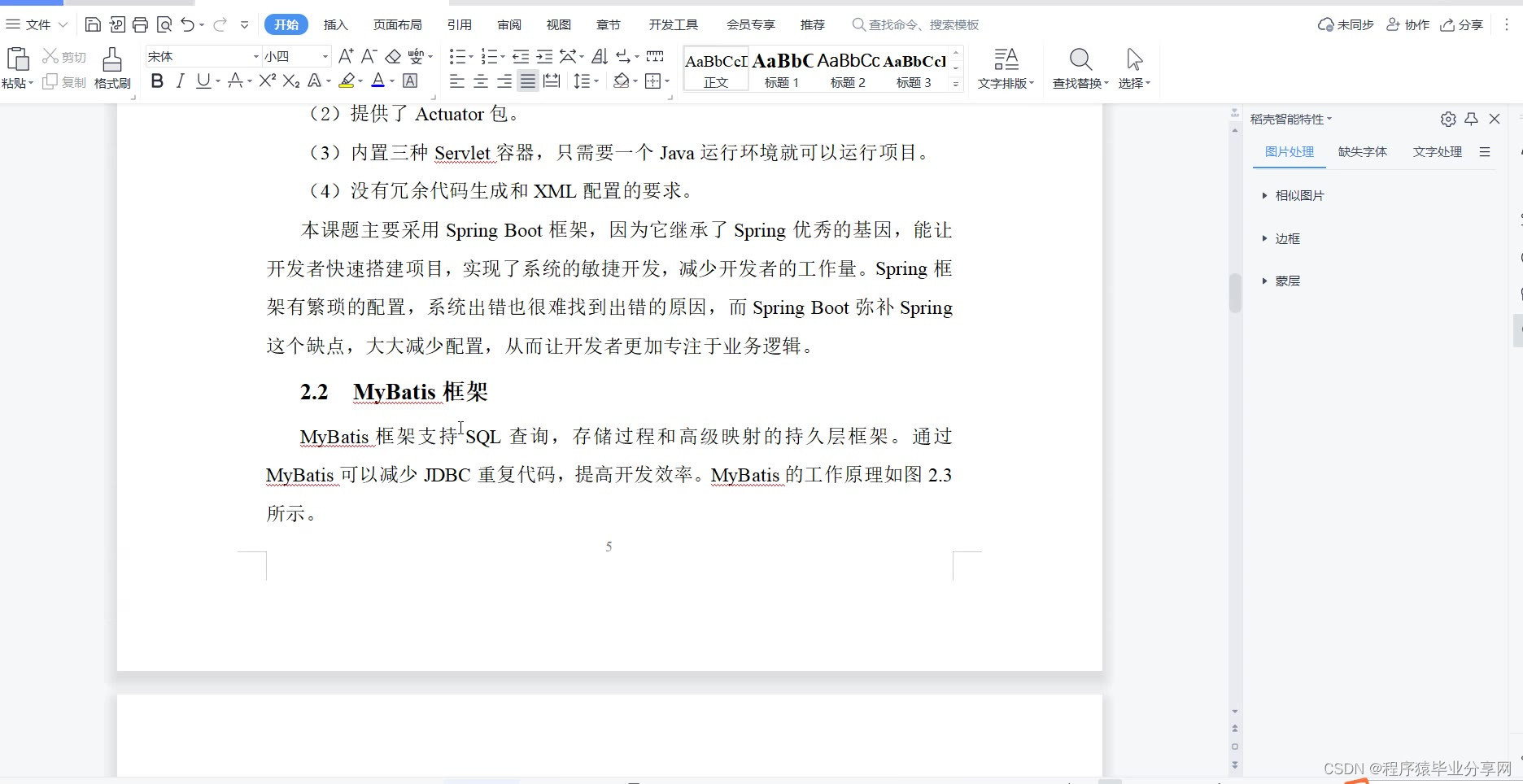Apply yellow text highlight color

point(347,81)
